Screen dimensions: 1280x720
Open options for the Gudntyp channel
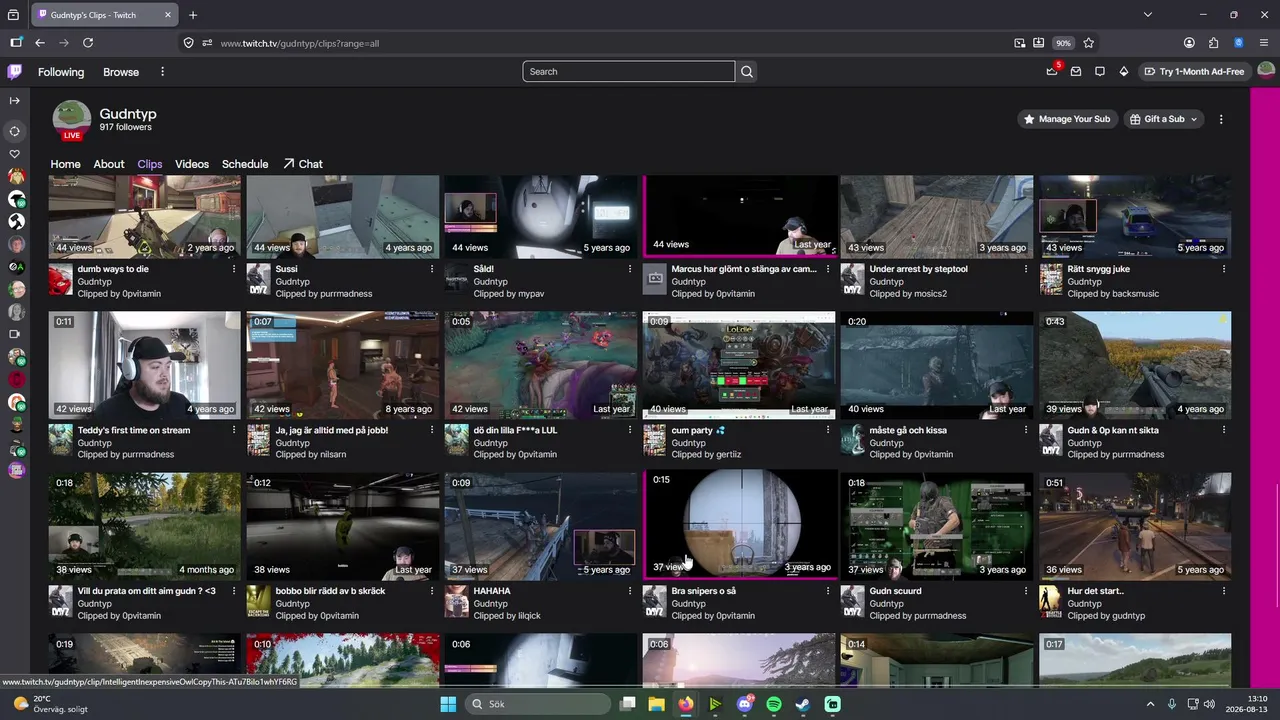tap(1221, 119)
